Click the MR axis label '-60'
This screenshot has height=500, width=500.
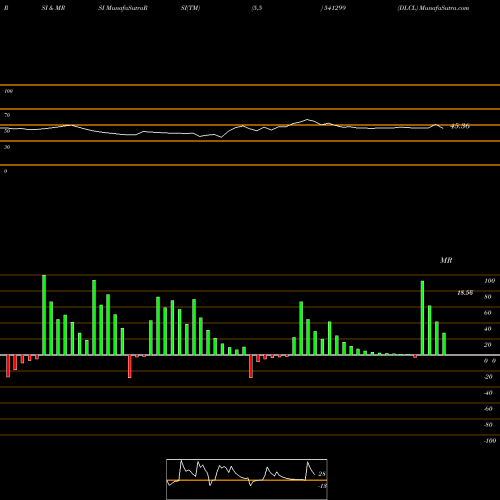click(488, 409)
